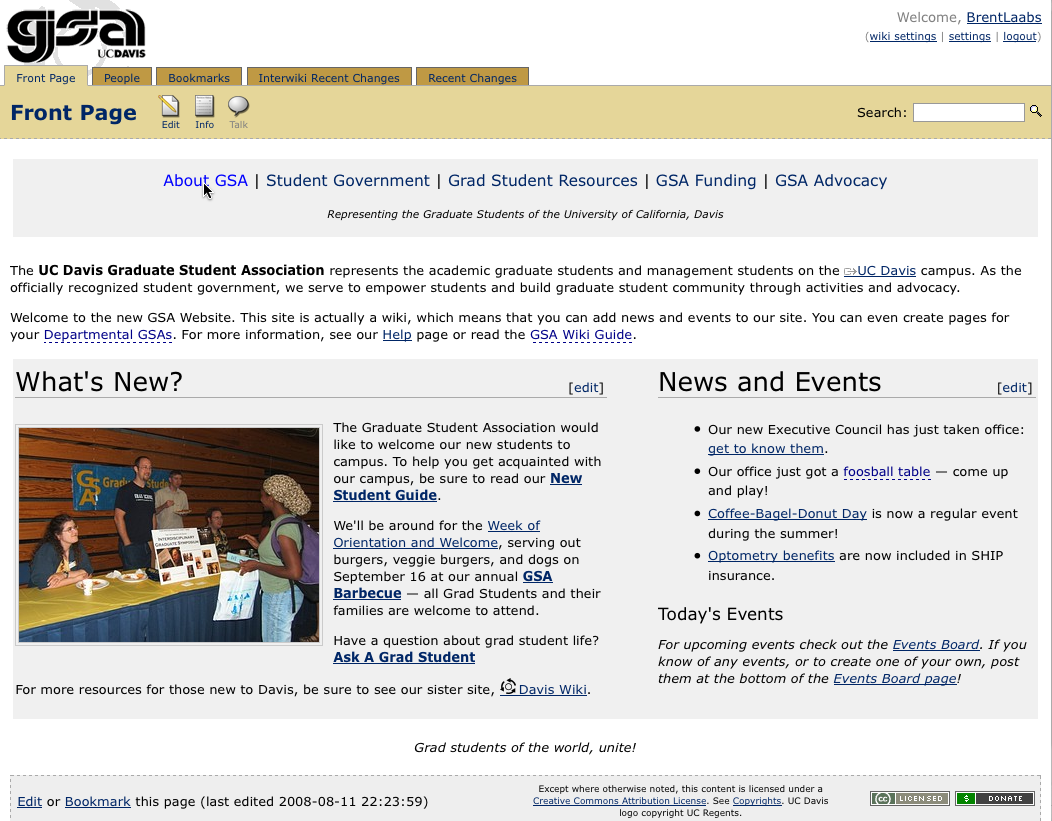Click the Davis Wiki logo icon
The image size is (1052, 821).
point(508,687)
